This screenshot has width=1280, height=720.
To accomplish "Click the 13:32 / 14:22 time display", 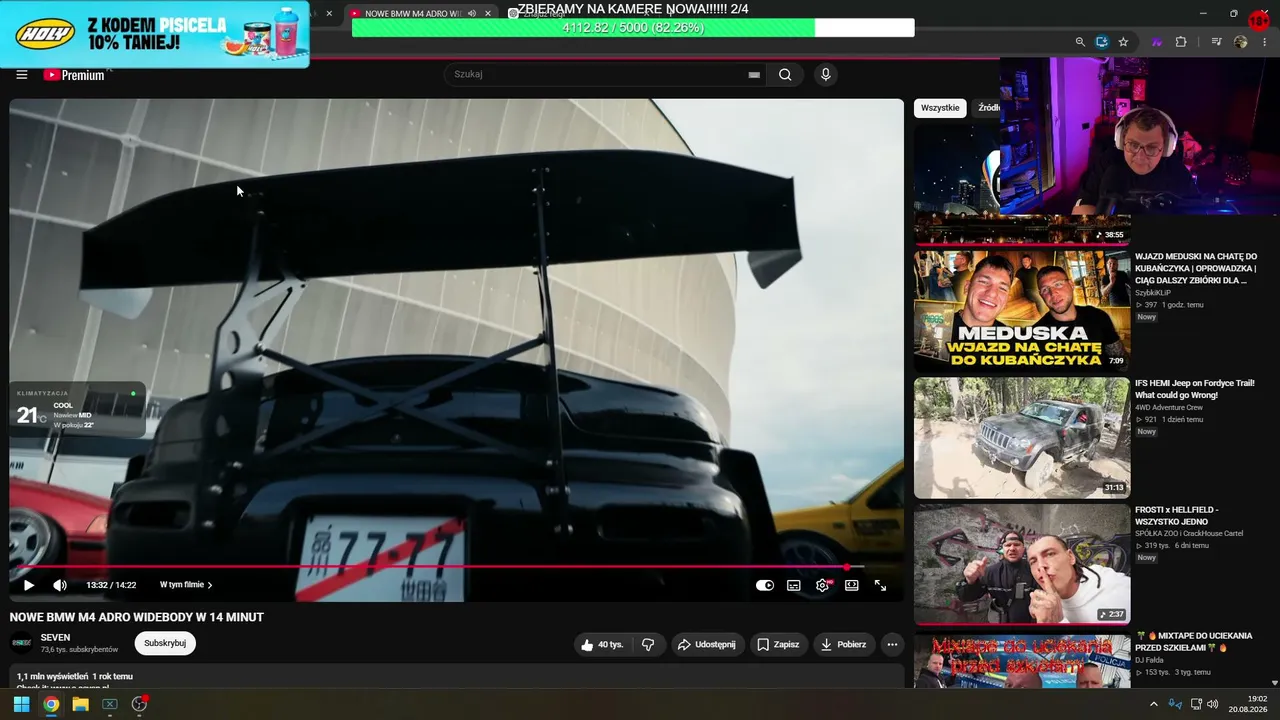I will [111, 585].
